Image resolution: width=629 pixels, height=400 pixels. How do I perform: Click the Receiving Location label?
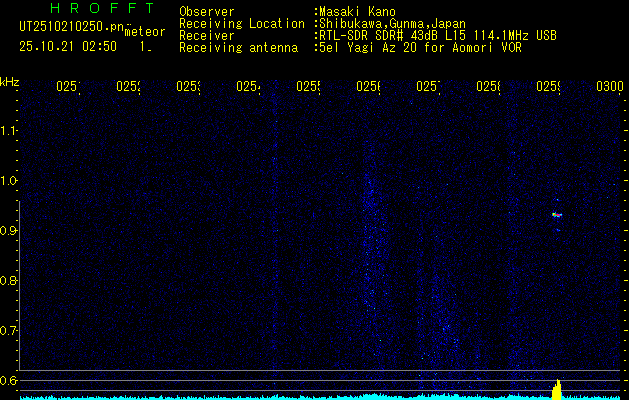point(242,24)
